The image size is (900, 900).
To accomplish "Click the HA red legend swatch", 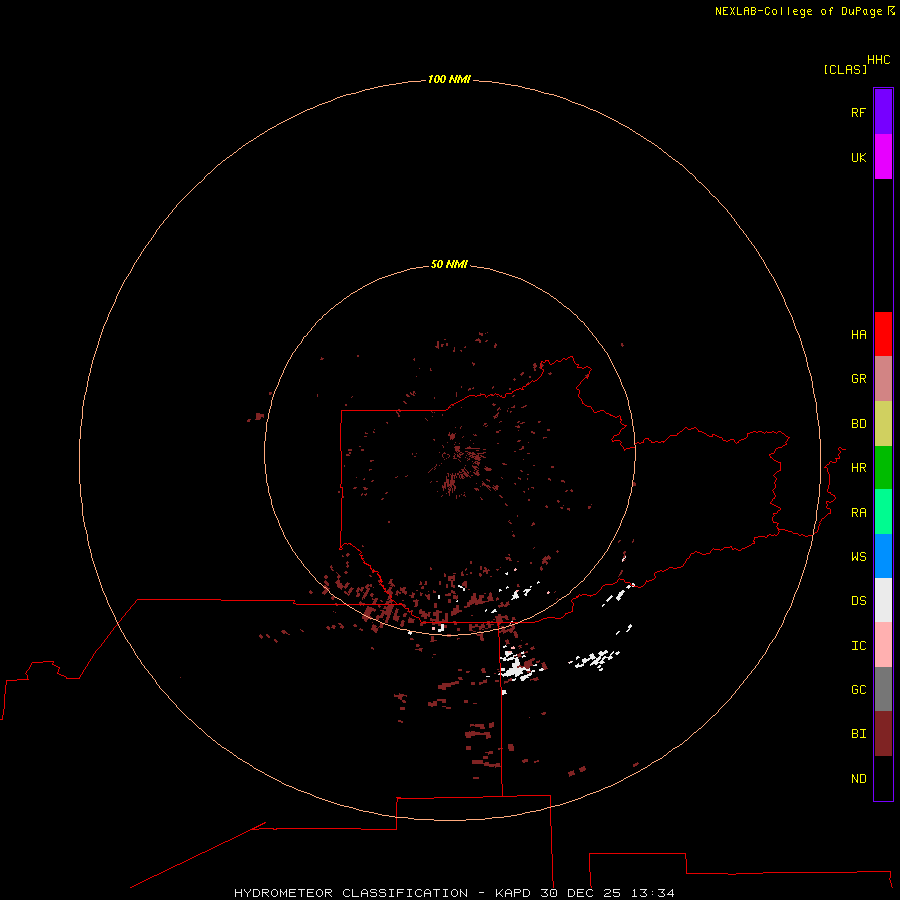I will pyautogui.click(x=883, y=334).
